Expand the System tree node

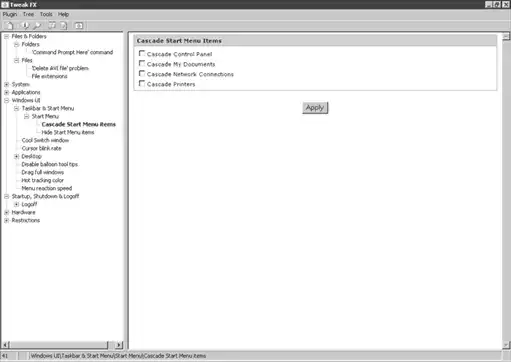[6, 84]
